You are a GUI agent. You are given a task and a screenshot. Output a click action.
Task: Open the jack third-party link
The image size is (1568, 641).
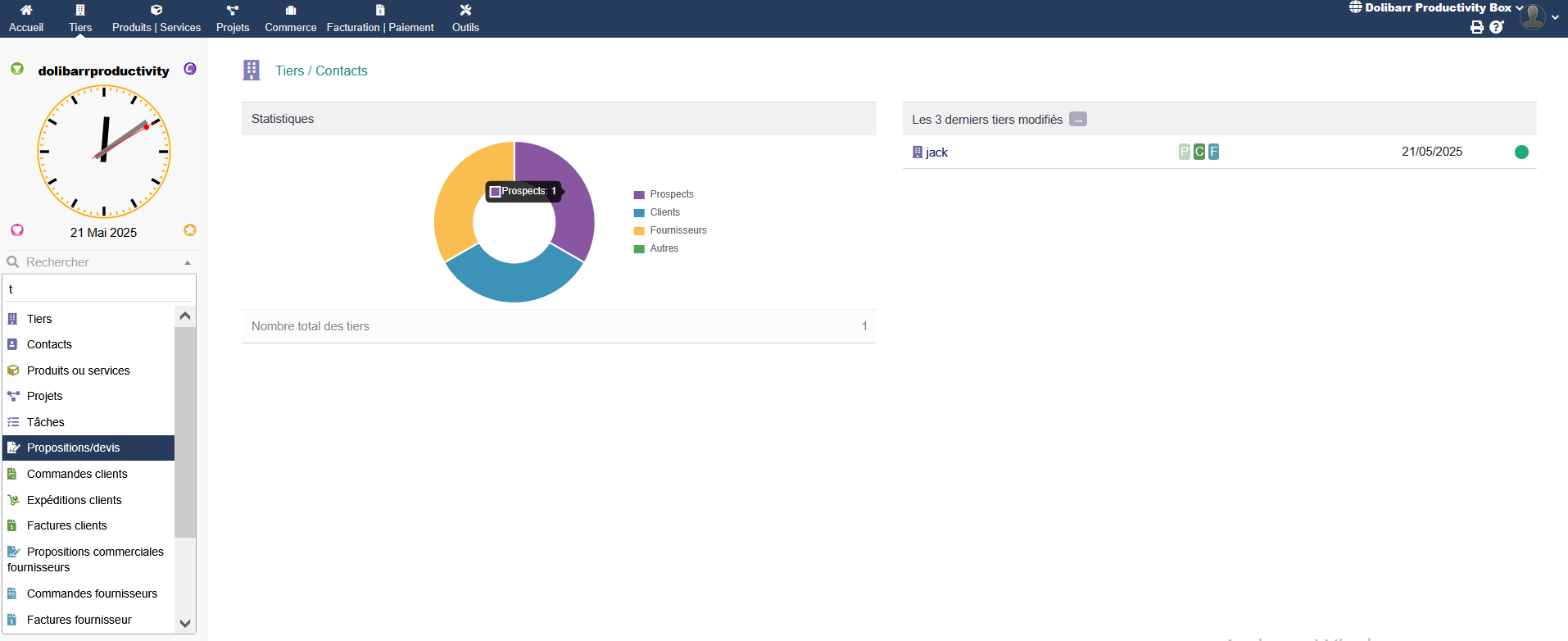click(936, 152)
